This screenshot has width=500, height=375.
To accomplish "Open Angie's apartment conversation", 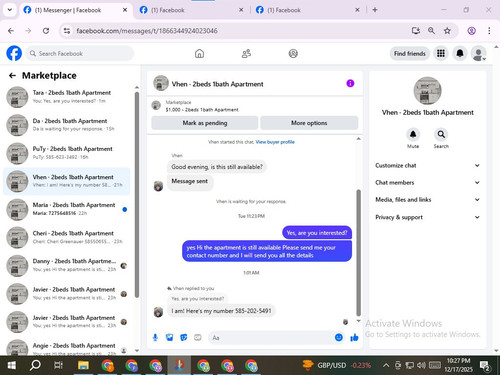I will (67, 348).
